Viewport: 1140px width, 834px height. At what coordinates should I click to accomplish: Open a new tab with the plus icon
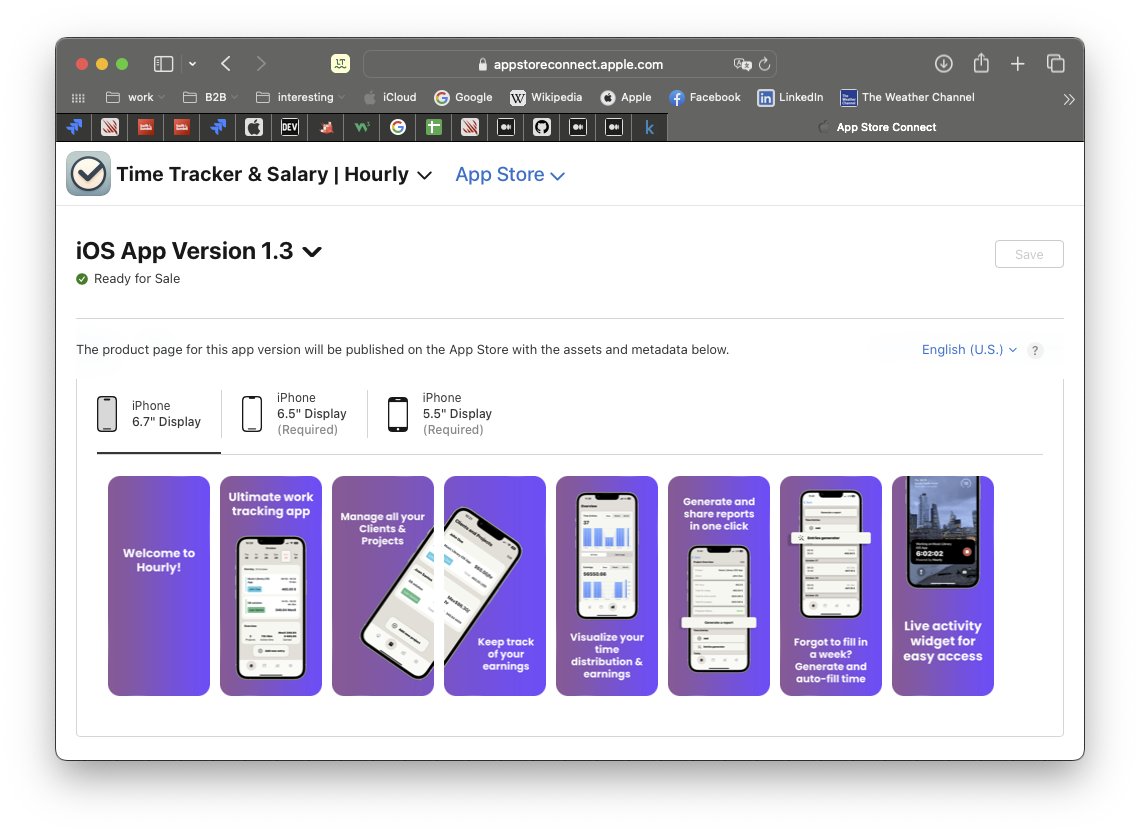[1018, 64]
